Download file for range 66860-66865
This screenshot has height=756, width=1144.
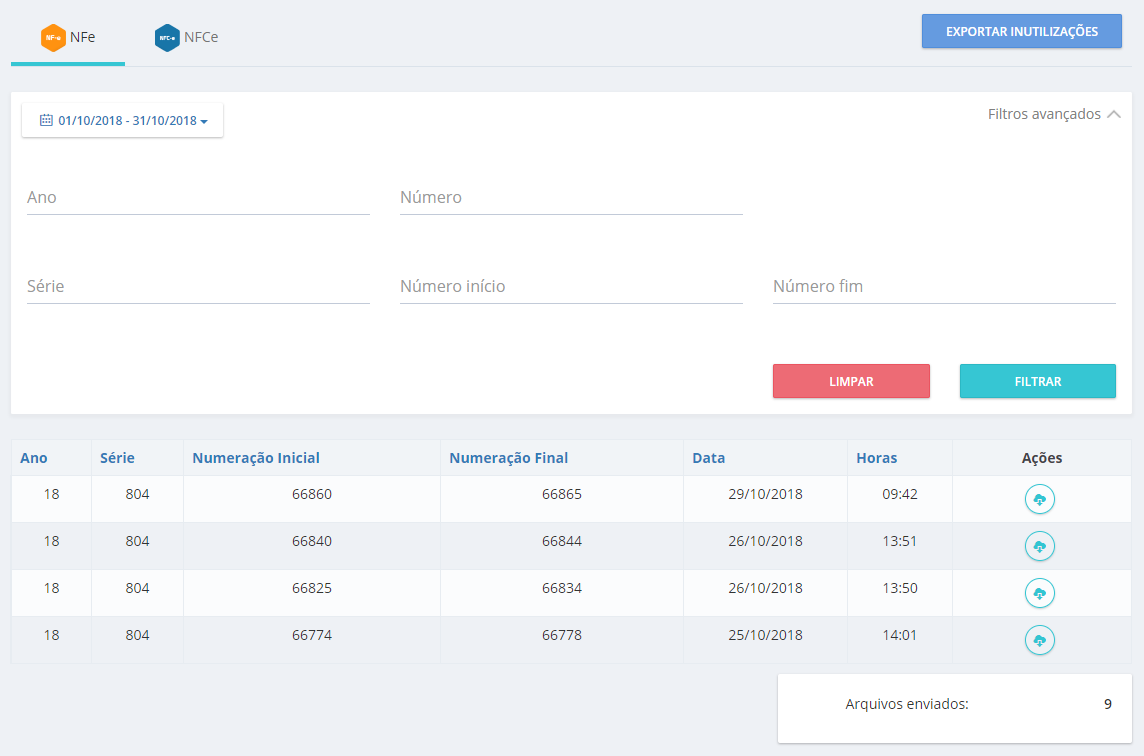pos(1040,499)
